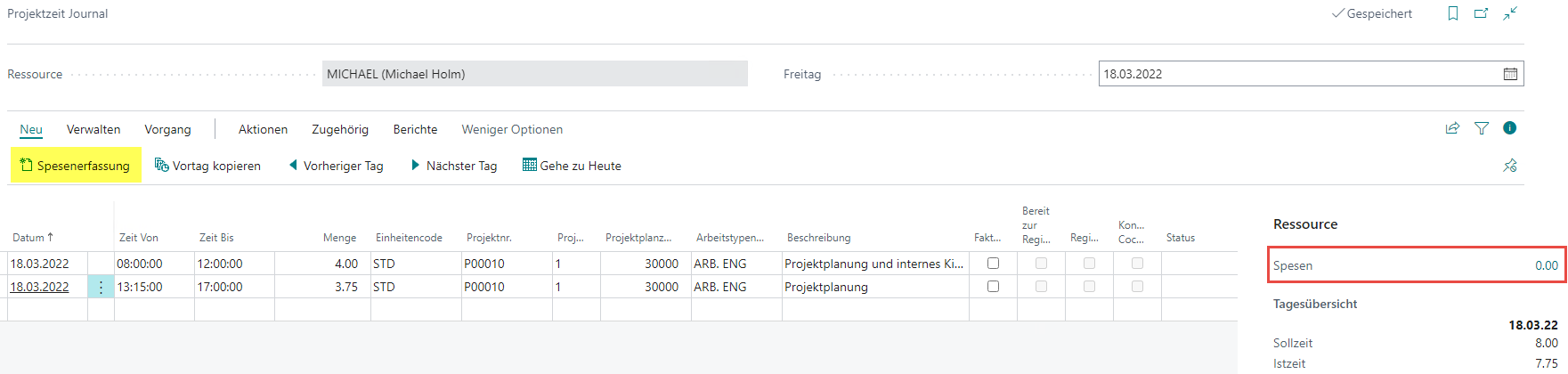This screenshot has width=1568, height=374.
Task: Toggle Fakt. checkbox for the 08:00:00 row
Action: tap(993, 264)
